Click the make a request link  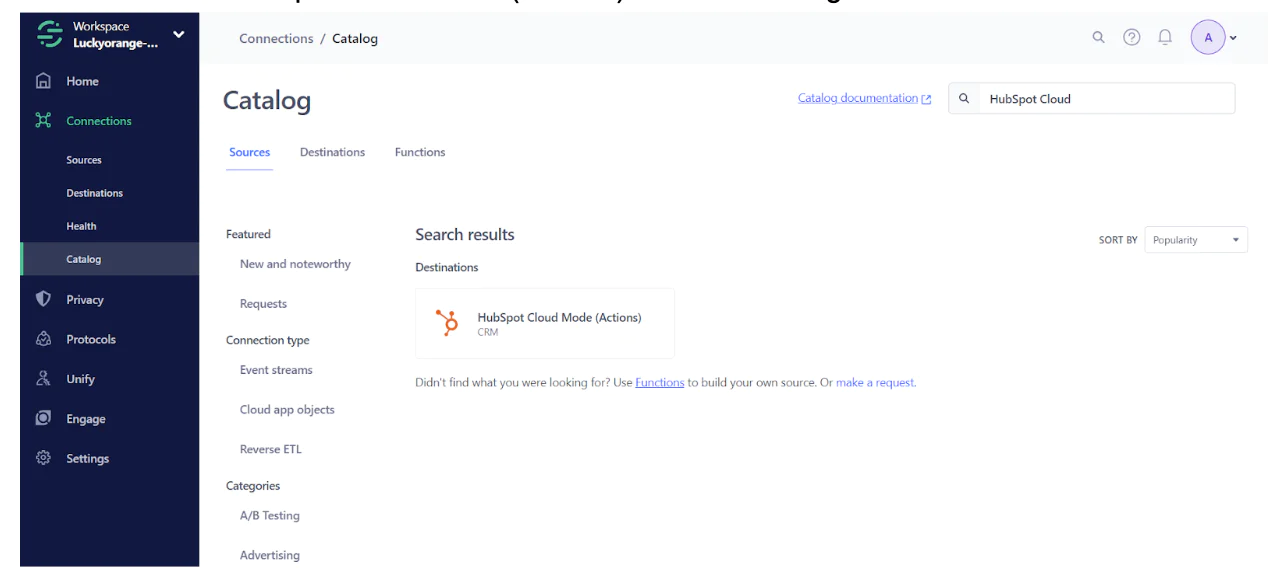[x=875, y=382]
